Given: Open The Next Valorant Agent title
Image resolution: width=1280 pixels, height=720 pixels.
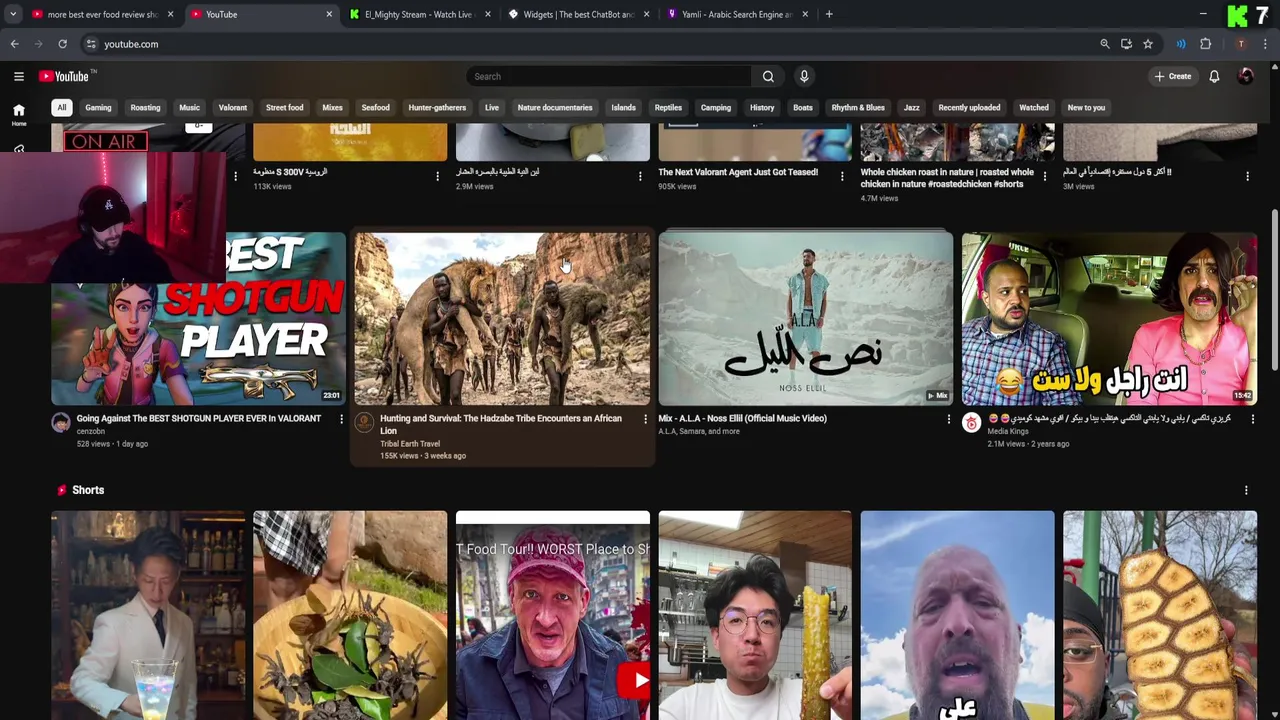Looking at the screenshot, I should [x=738, y=172].
